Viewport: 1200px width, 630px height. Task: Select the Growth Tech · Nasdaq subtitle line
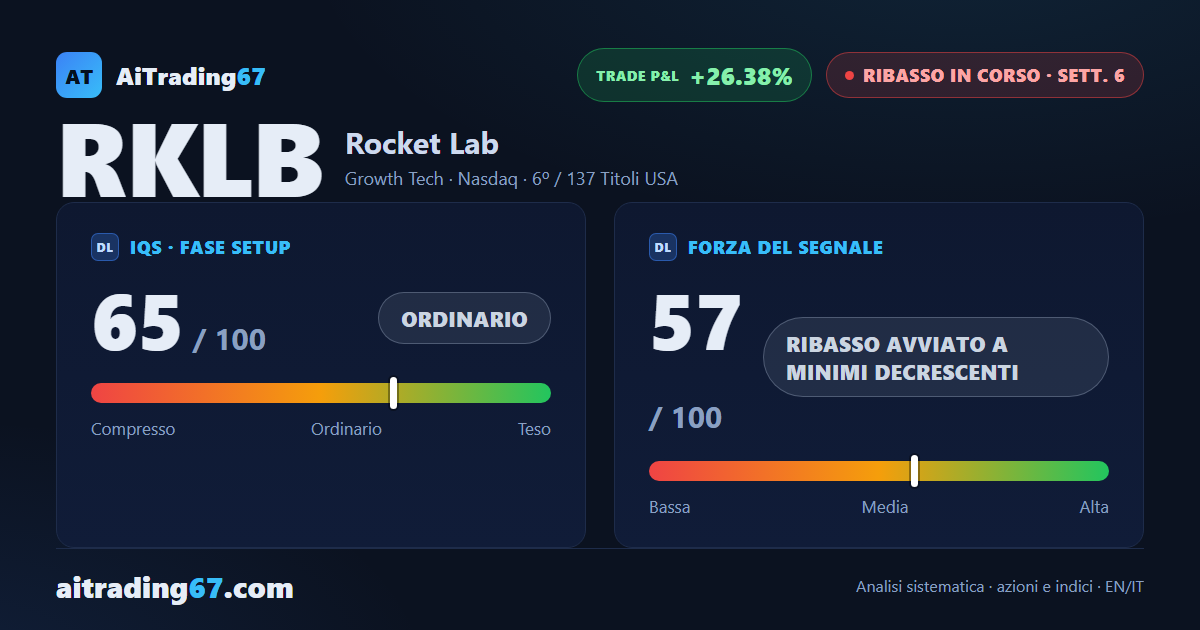click(511, 179)
